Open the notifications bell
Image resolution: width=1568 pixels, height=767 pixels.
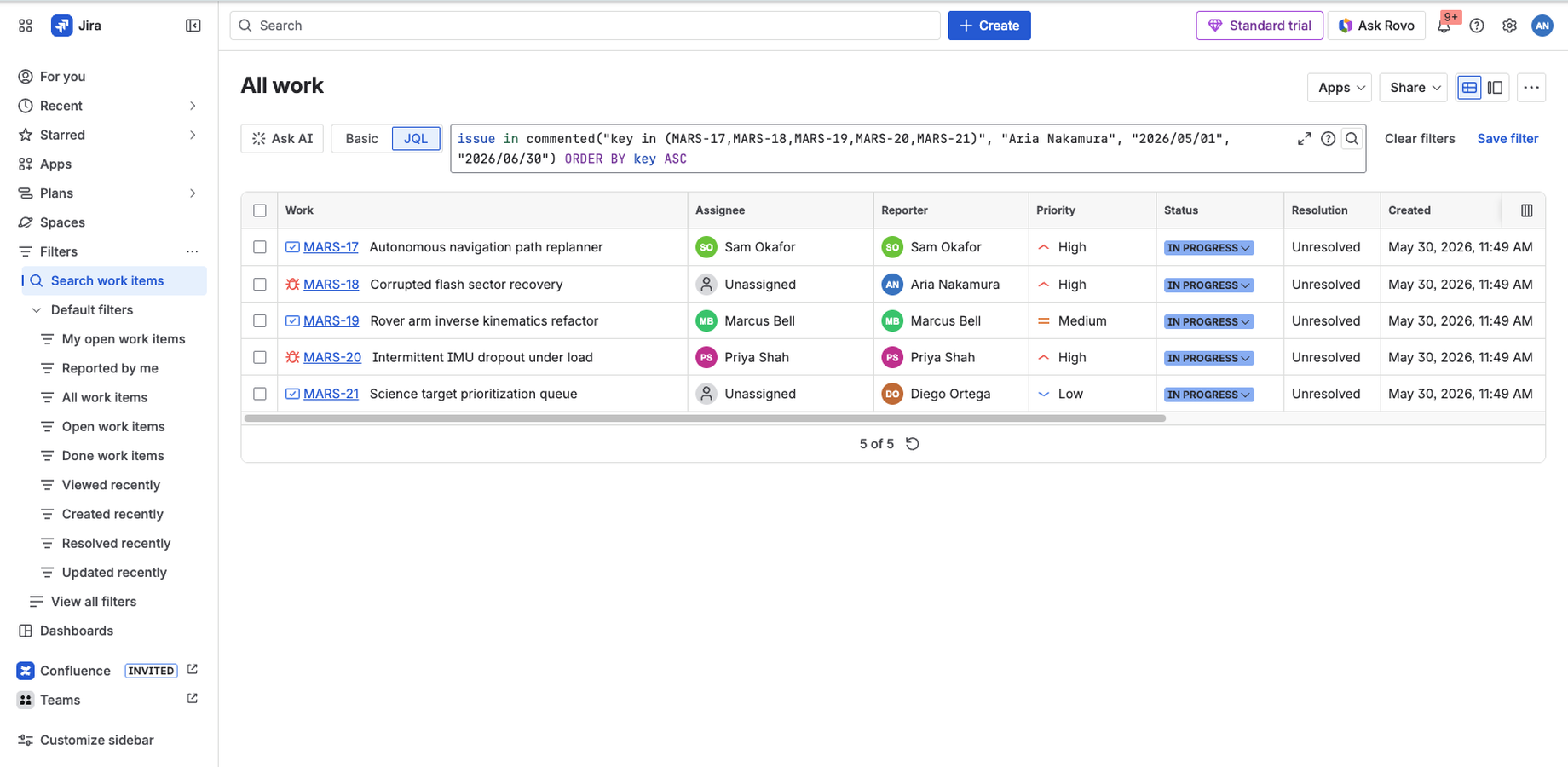click(1444, 26)
